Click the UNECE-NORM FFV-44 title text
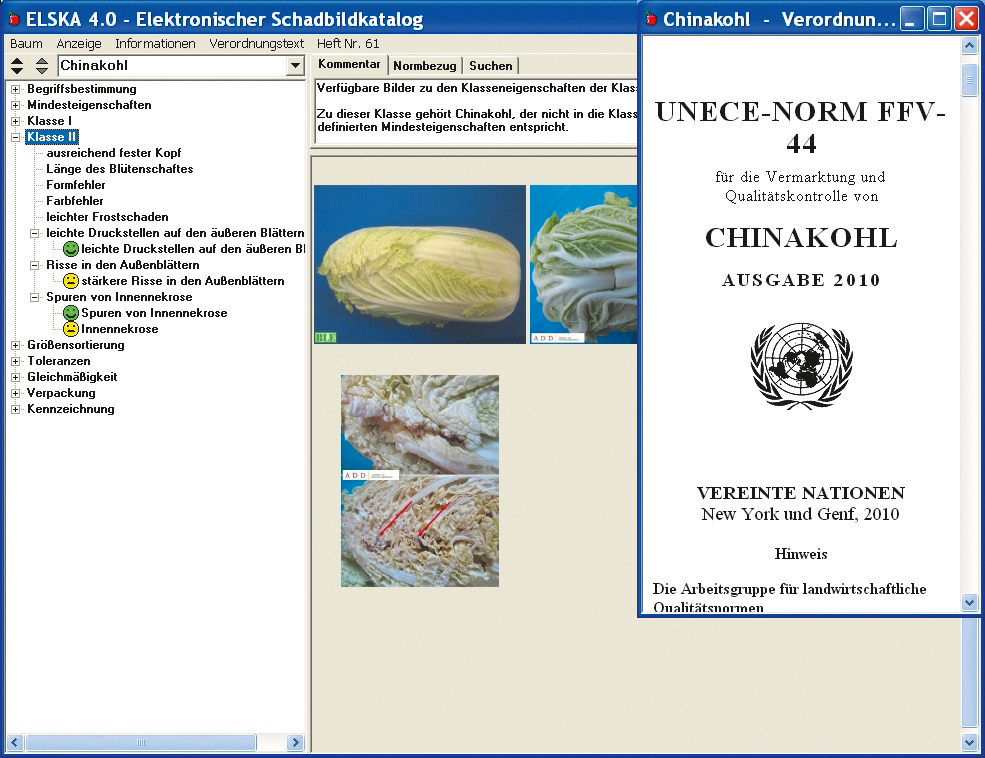Viewport: 985px width, 758px height. [x=800, y=127]
